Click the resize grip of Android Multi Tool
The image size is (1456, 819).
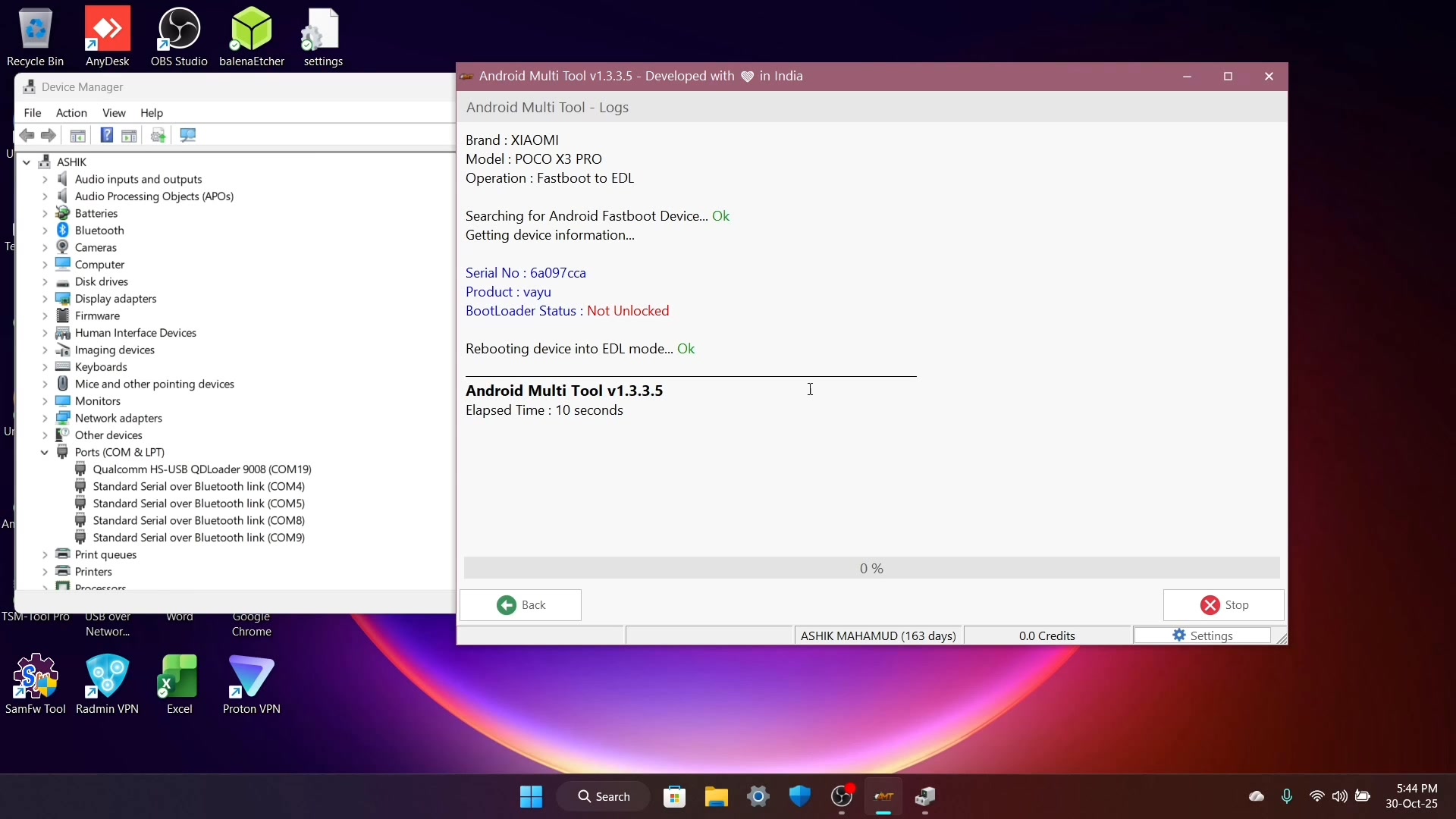tap(1282, 639)
